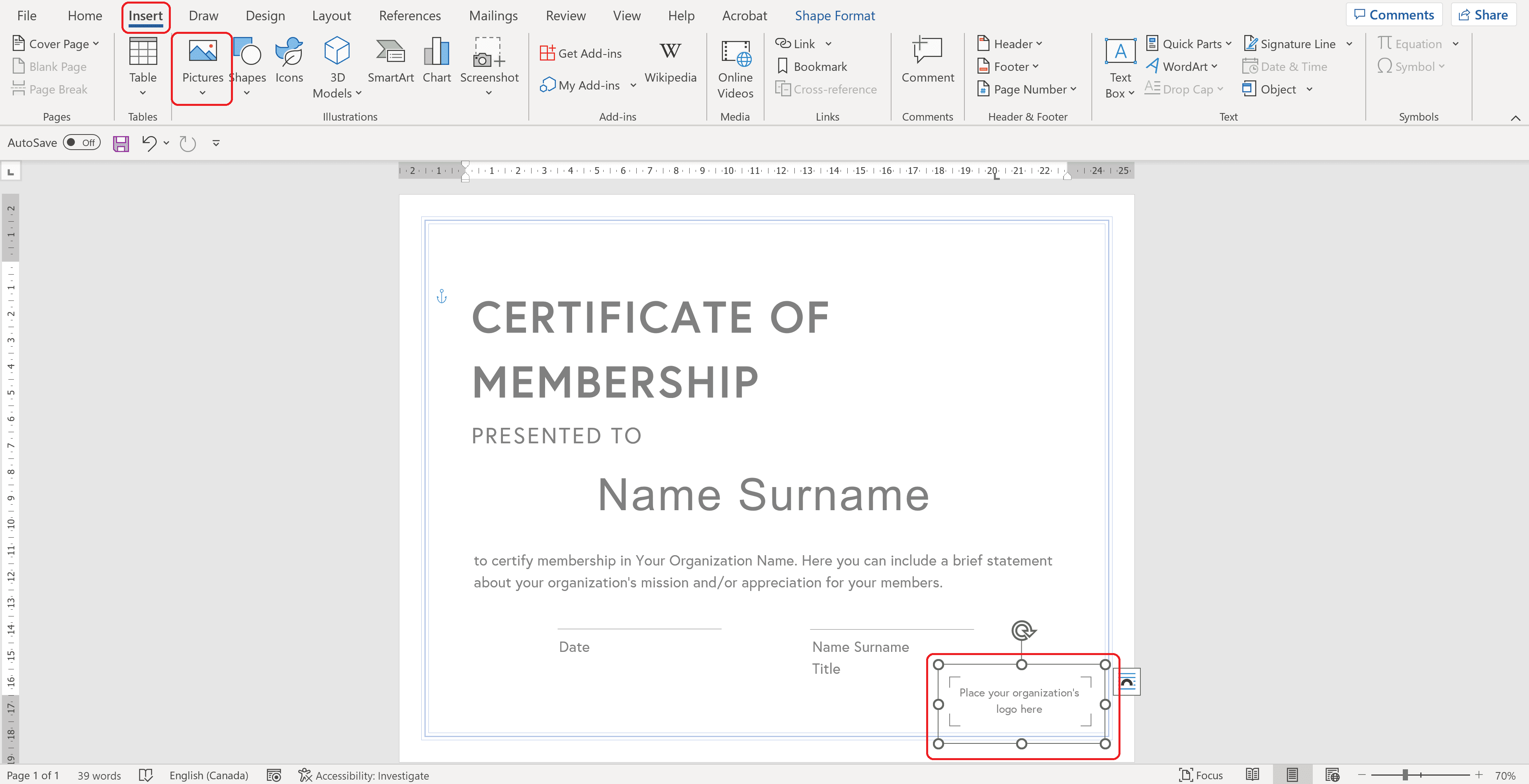This screenshot has height=784, width=1529.
Task: Switch to Read Mode view in status bar
Action: tap(1252, 774)
